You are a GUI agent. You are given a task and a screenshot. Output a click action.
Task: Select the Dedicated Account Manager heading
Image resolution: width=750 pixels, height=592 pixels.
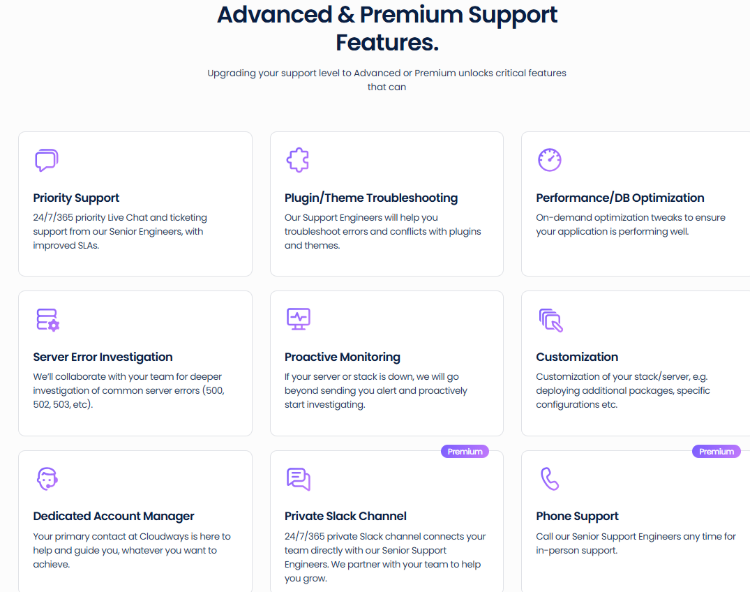pos(113,516)
